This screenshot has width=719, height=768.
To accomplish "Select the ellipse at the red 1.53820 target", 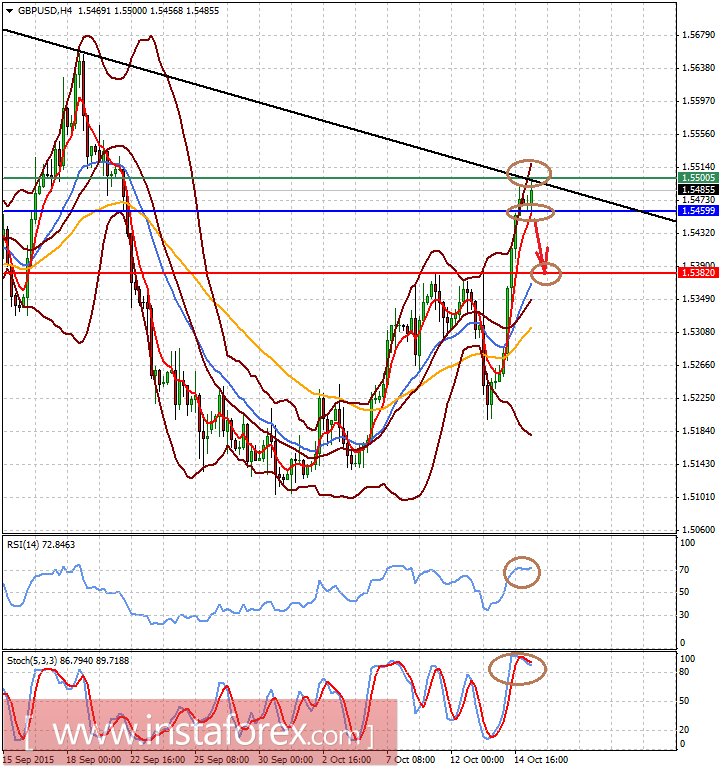I will [548, 271].
